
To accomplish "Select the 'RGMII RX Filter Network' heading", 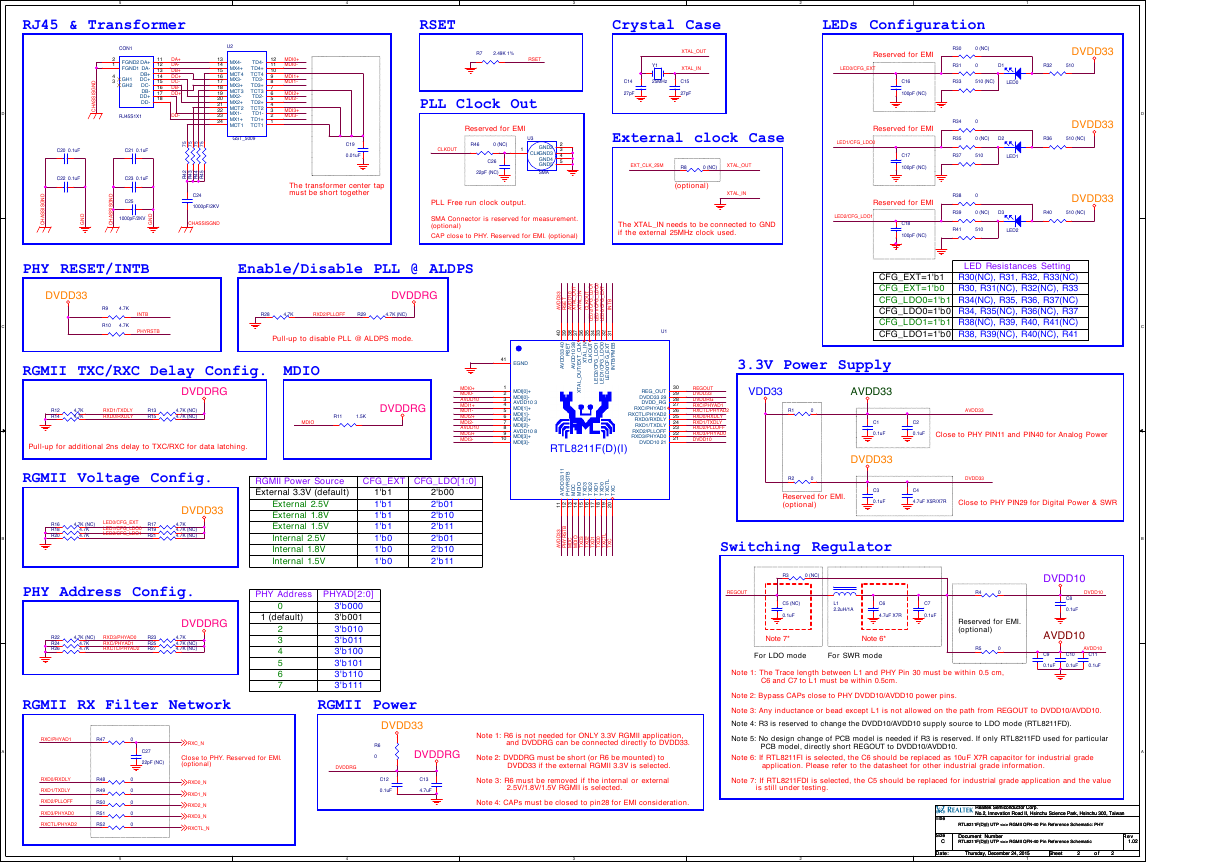I will 127,705.
